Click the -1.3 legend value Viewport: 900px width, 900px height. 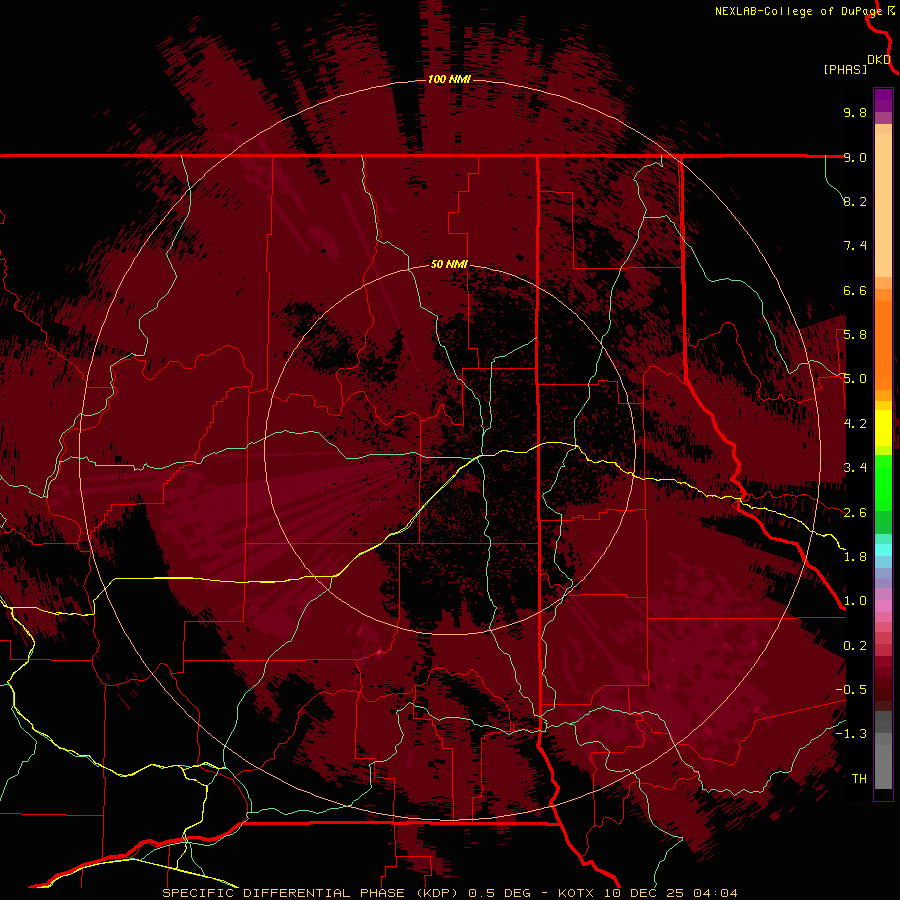[x=851, y=734]
